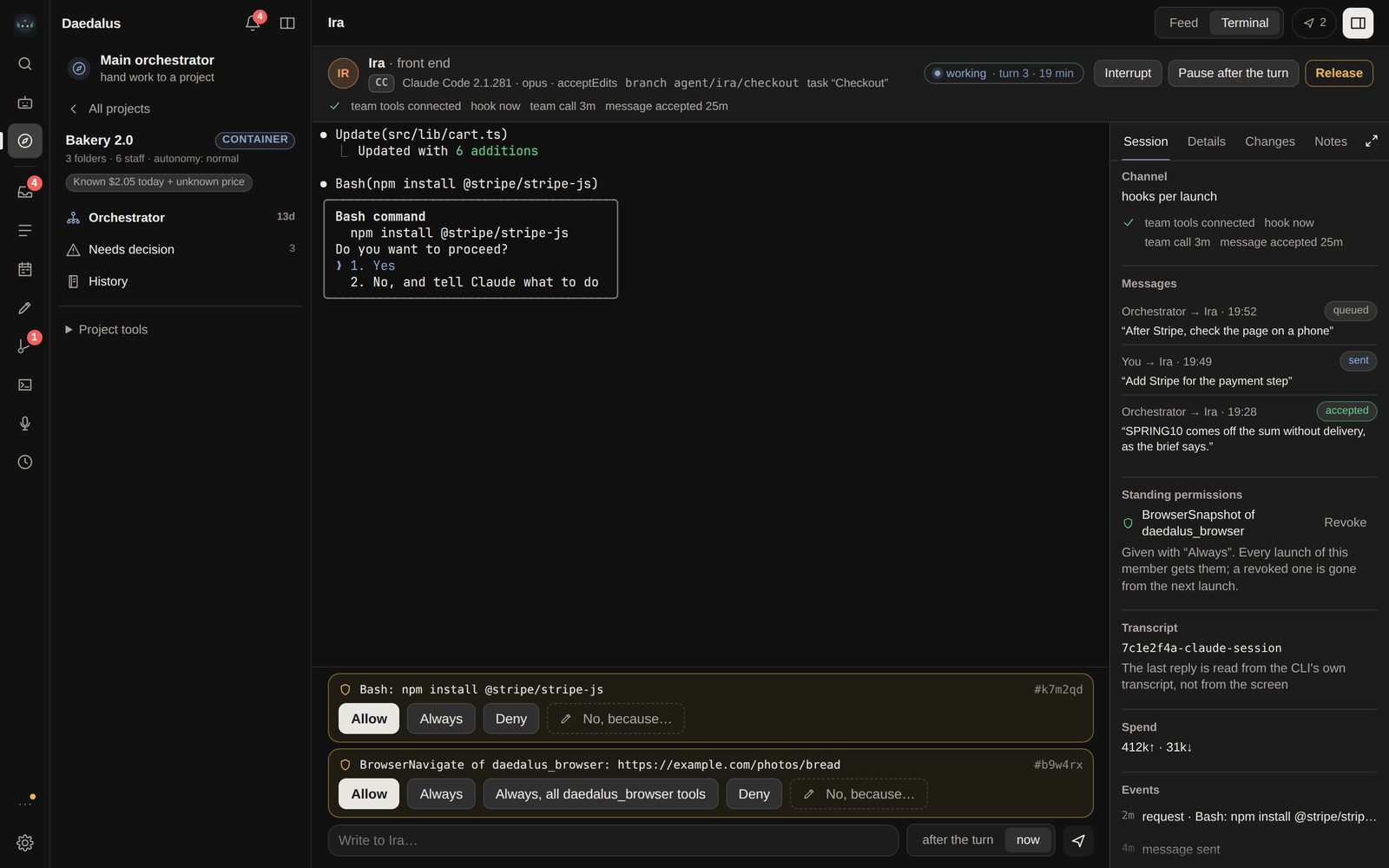This screenshot has height=868, width=1389.
Task: Allow the Bash npm install request
Action: tap(369, 719)
